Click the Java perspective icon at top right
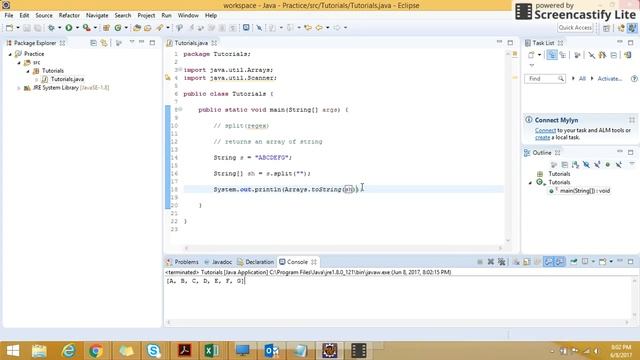The image size is (640, 360). (x=632, y=28)
